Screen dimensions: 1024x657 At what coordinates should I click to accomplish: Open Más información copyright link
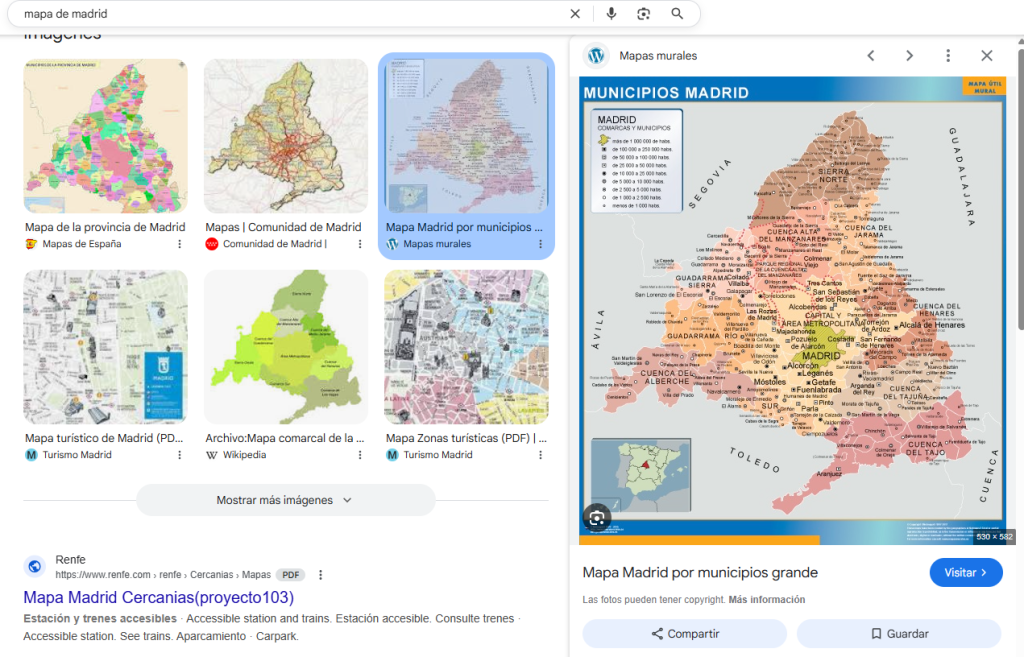(x=766, y=600)
